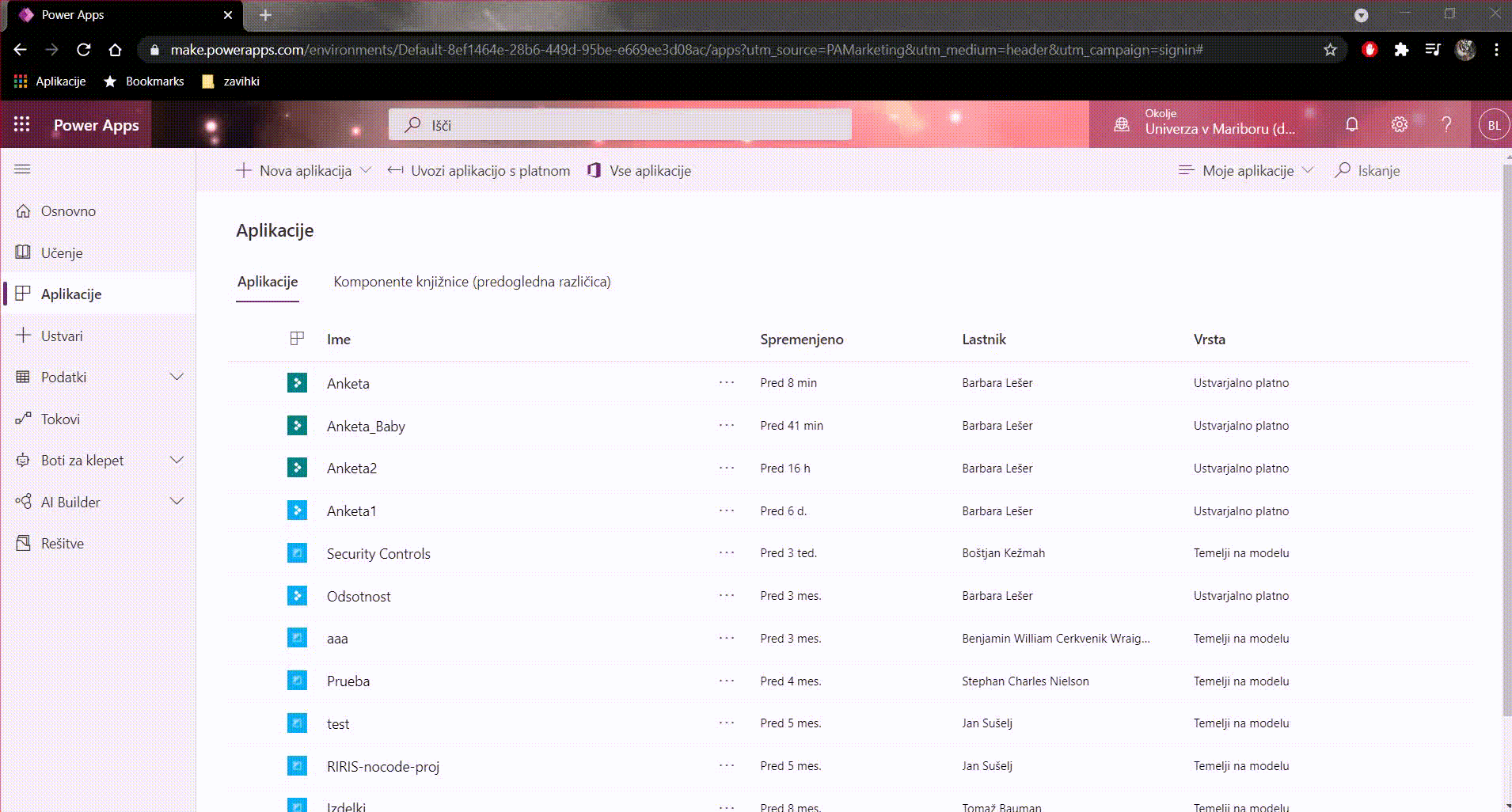Screen dimensions: 1512x812
Task: Expand Podatki section in sidebar
Action: [x=177, y=378]
